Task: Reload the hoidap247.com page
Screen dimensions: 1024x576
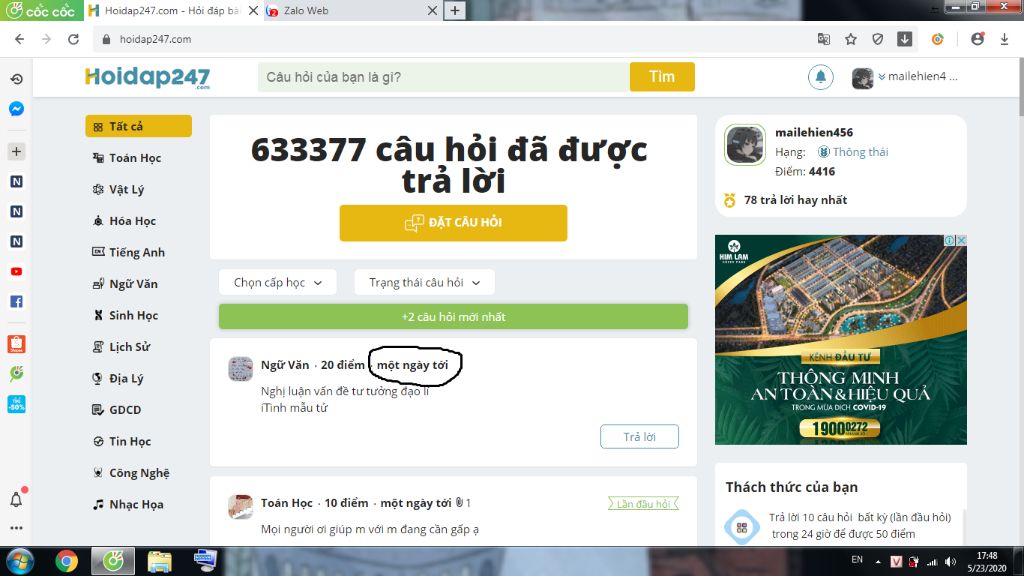Action: 73,39
